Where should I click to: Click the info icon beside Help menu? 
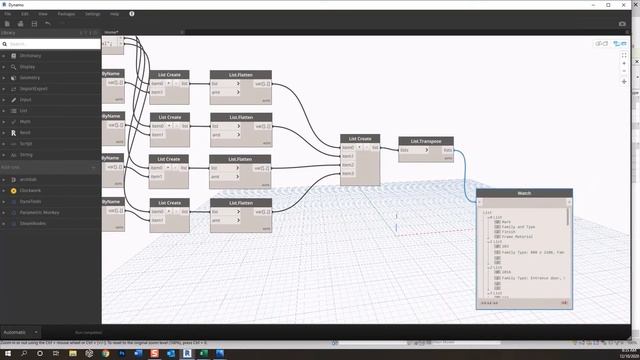pos(132,13)
